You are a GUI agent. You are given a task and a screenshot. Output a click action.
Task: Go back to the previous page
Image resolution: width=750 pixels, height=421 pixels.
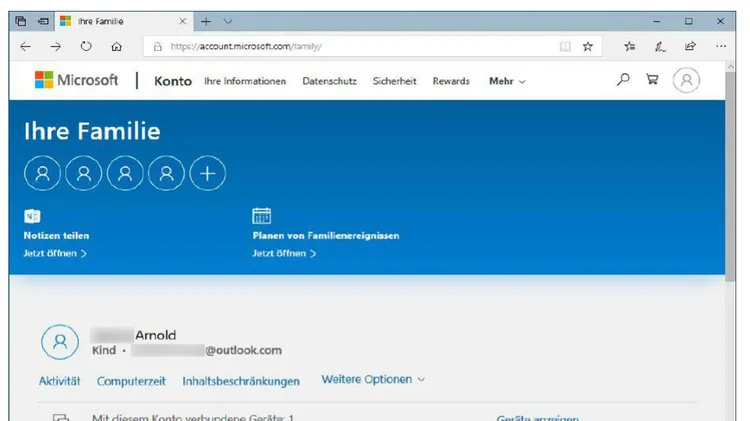coord(25,46)
